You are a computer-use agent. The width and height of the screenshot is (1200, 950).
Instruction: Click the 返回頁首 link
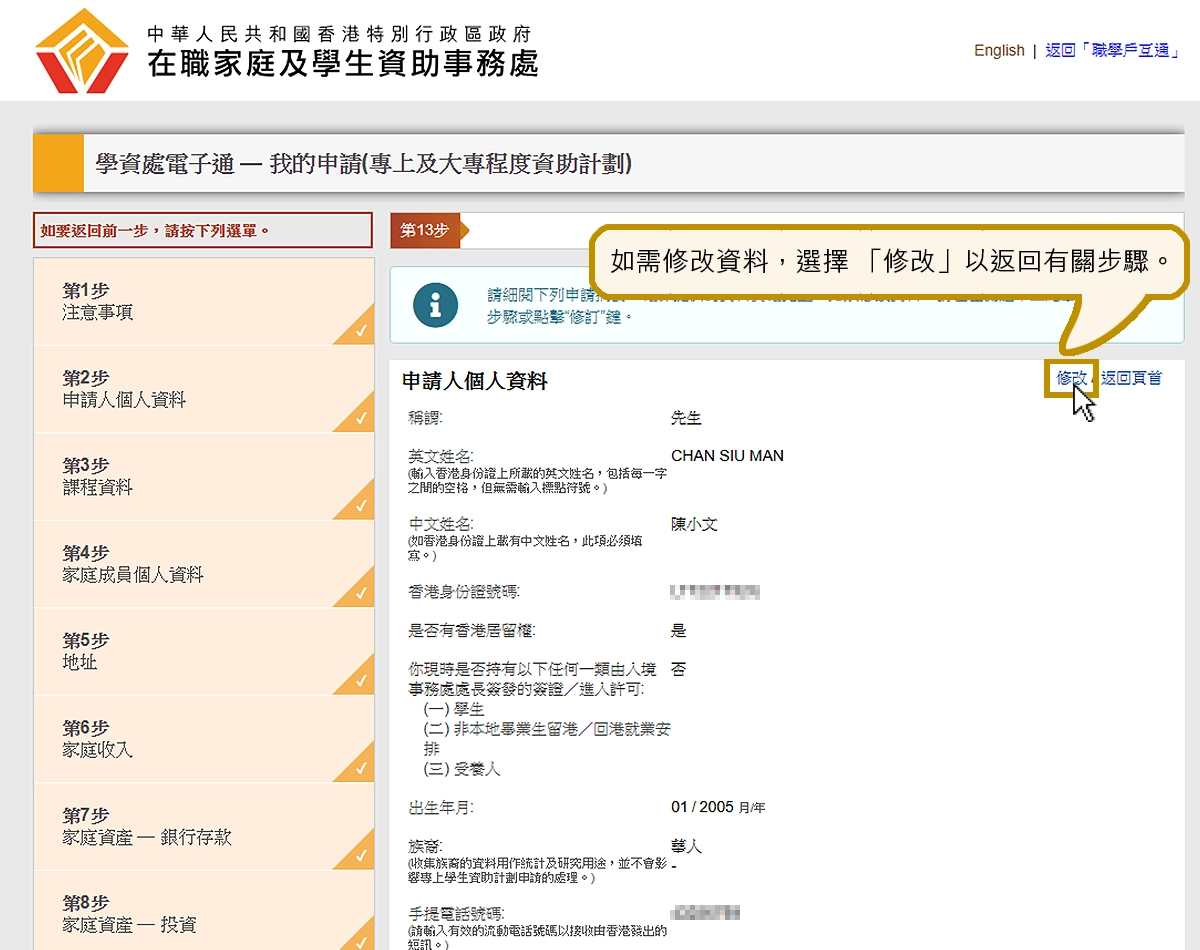[1131, 378]
